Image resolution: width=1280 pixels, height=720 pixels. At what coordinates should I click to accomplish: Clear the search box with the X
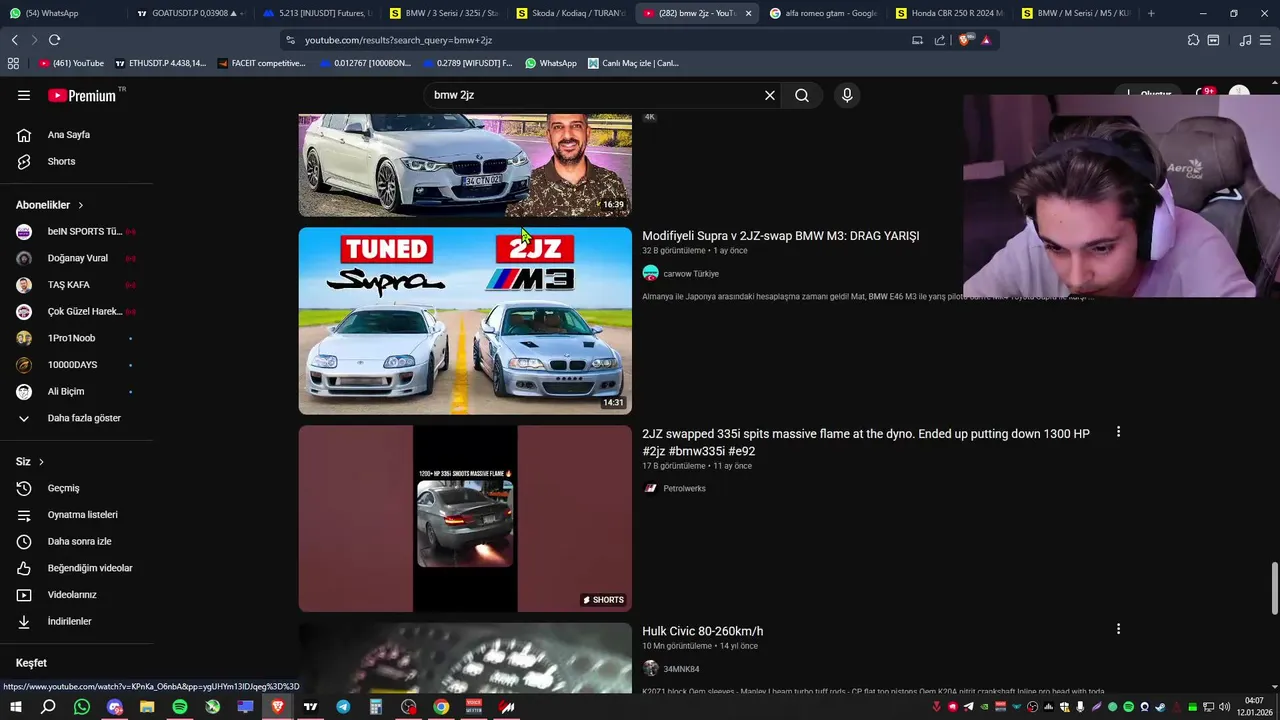pos(770,95)
